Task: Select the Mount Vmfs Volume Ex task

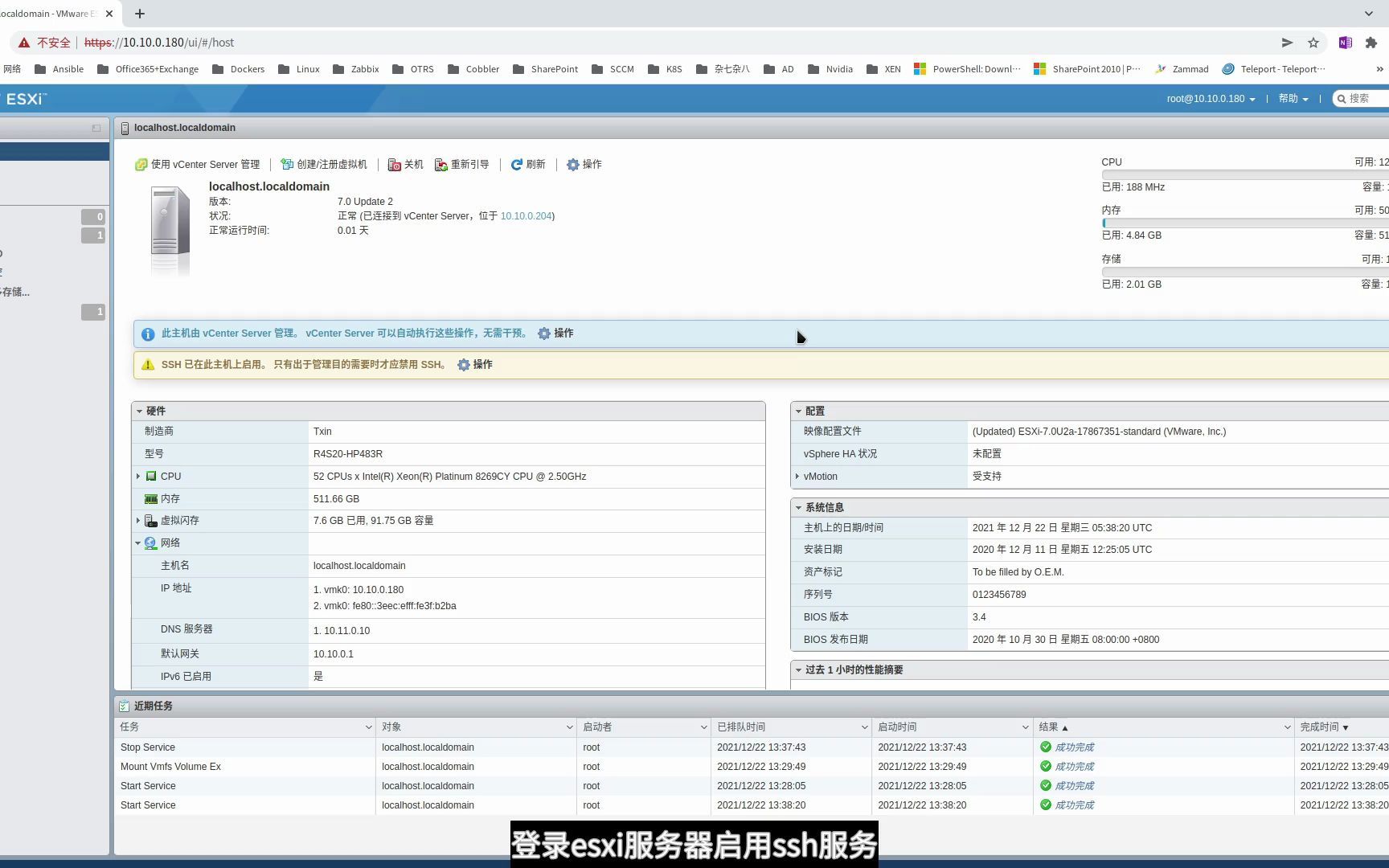Action: [752, 767]
